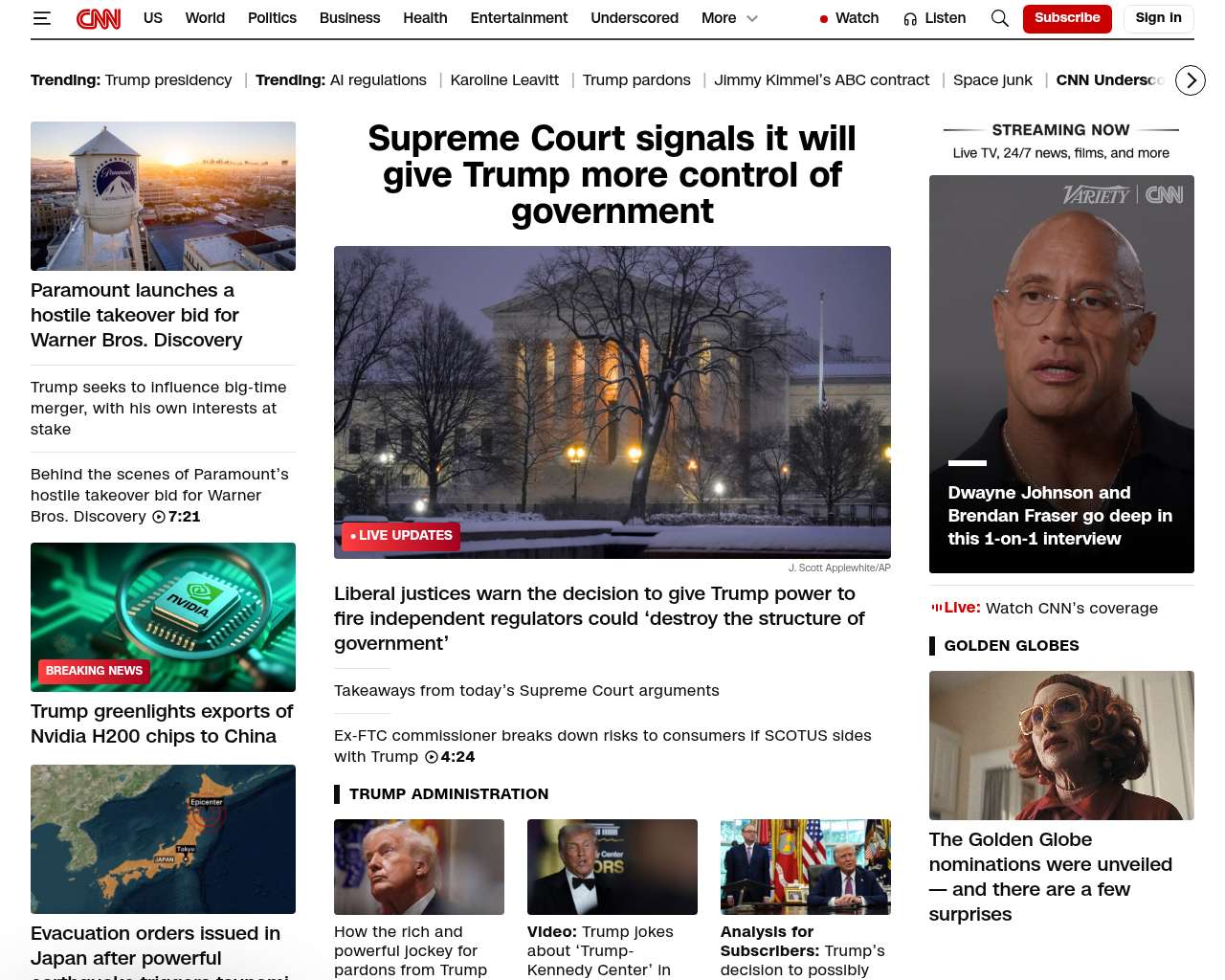Click the Listen headphones icon
Image resolution: width=1225 pixels, height=980 pixels.
(x=910, y=19)
